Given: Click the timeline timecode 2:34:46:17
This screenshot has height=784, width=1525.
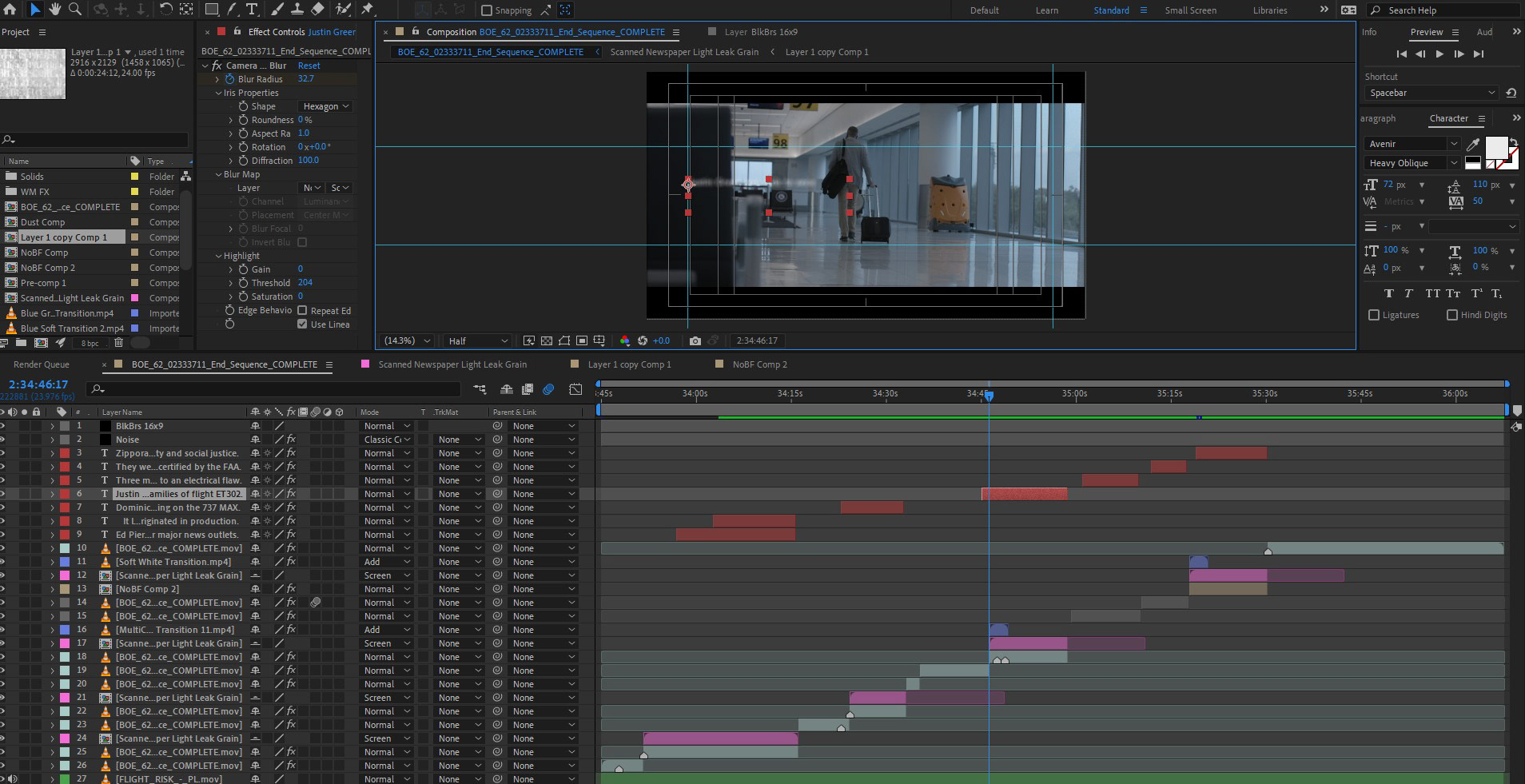Looking at the screenshot, I should pos(38,384).
